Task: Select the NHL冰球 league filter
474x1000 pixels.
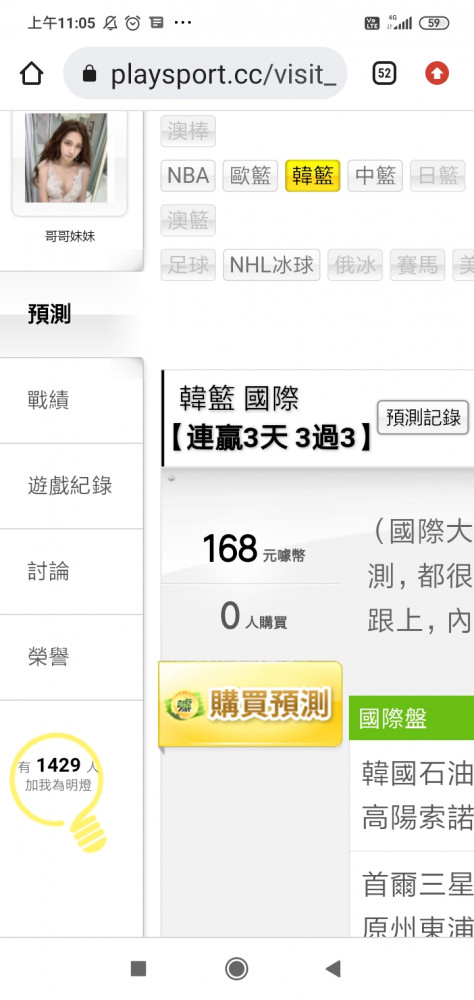Action: coord(272,265)
